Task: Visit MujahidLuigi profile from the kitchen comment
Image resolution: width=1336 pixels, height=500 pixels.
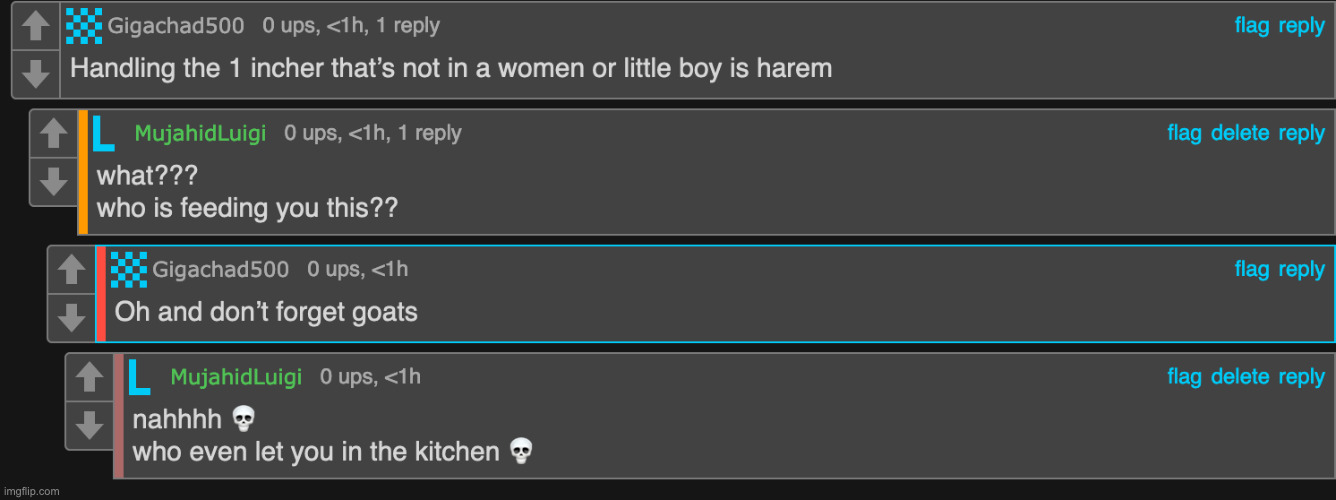Action: pos(236,377)
